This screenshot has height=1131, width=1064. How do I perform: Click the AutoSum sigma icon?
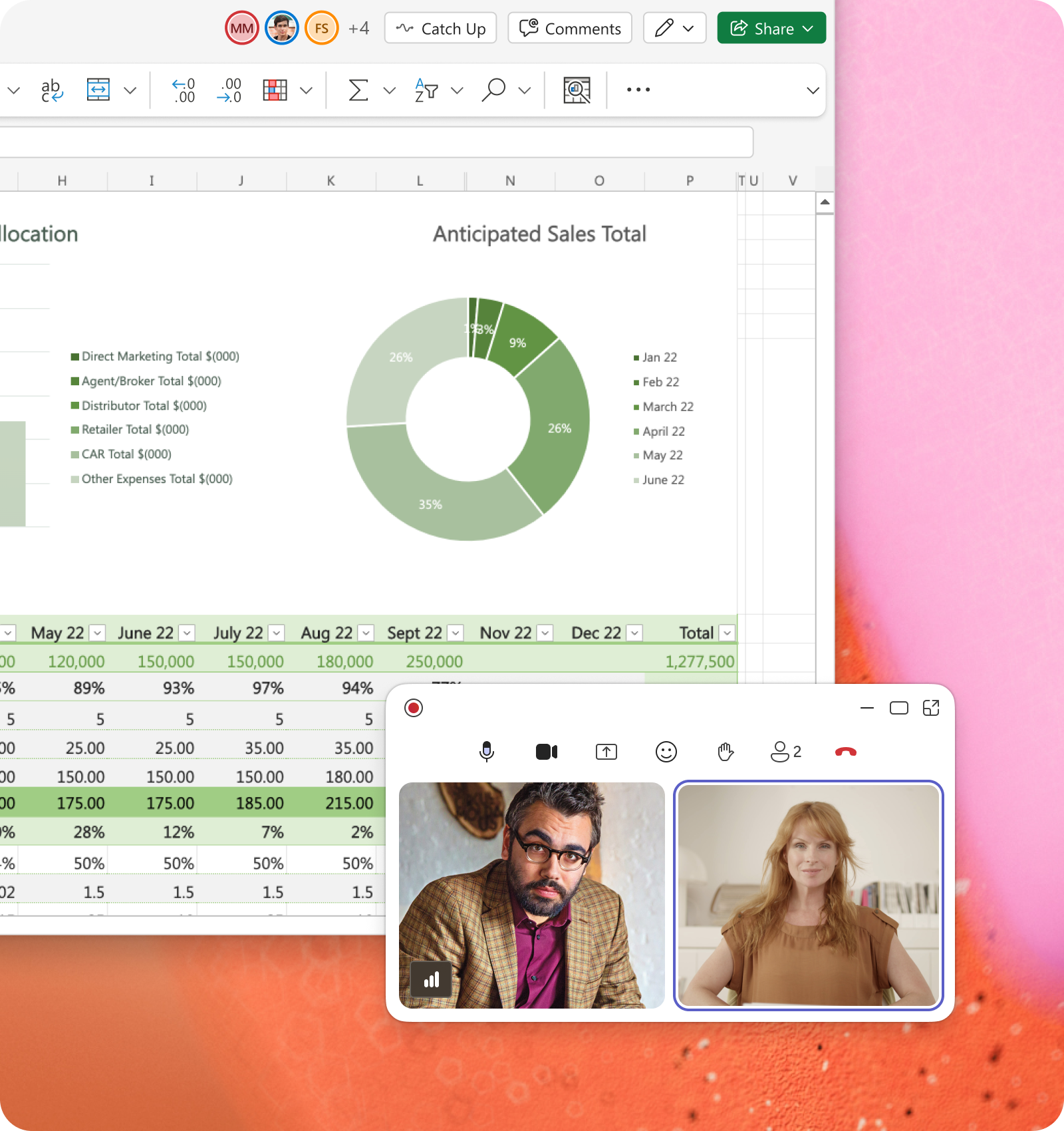tap(358, 90)
